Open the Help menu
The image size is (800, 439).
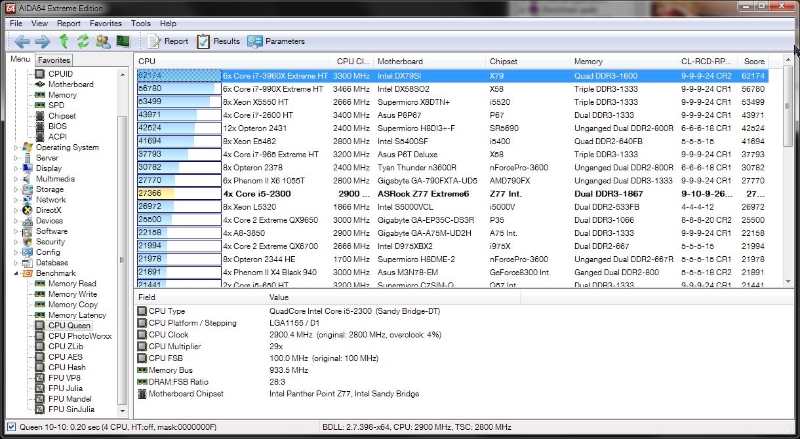pyautogui.click(x=168, y=23)
